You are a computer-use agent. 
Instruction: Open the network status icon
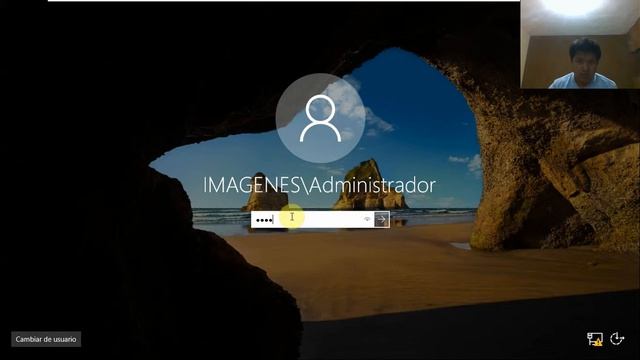click(x=594, y=339)
